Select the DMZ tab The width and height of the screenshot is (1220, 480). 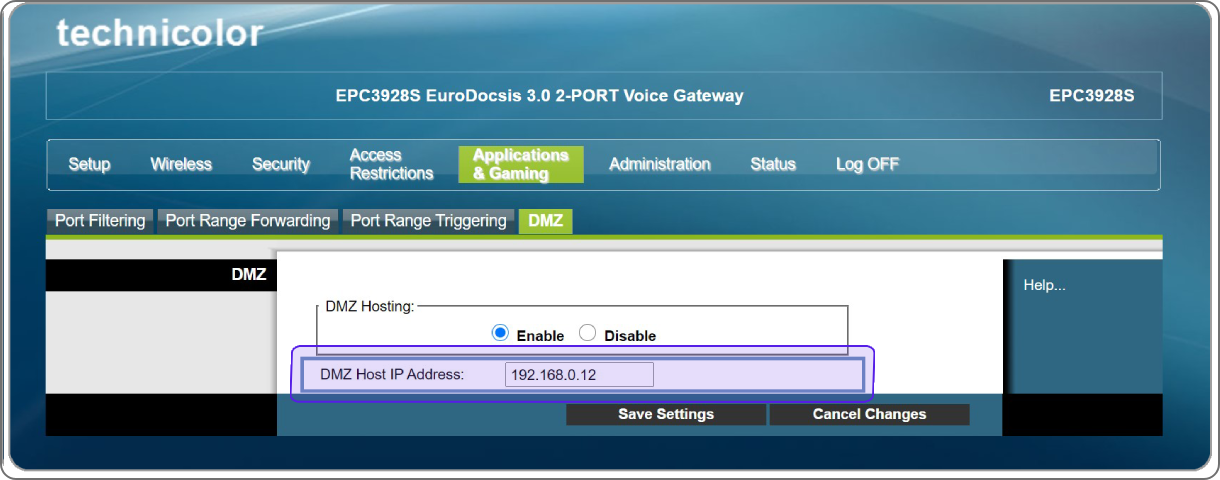545,221
